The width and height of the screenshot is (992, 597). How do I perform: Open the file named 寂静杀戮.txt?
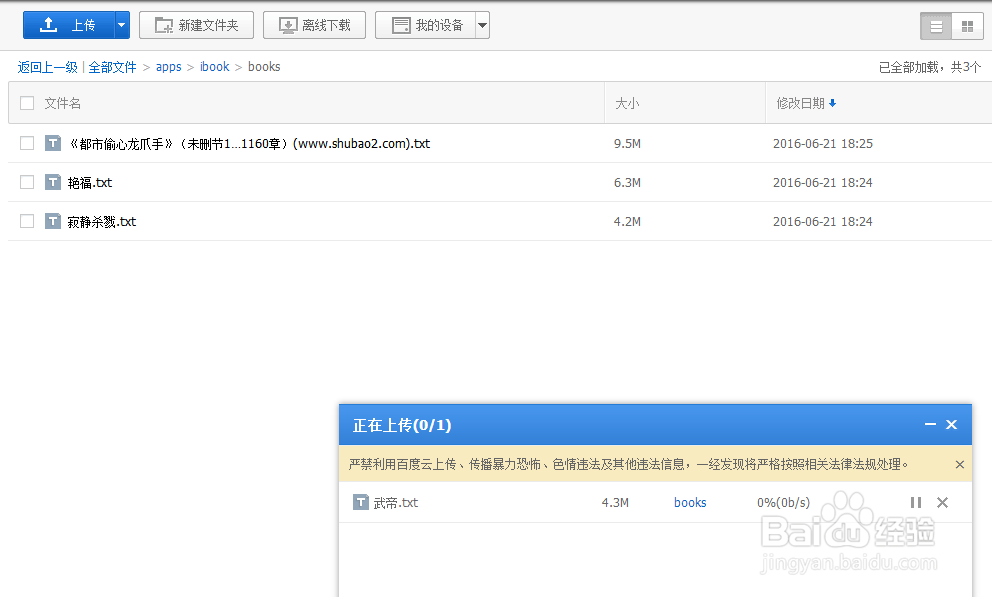(x=102, y=222)
